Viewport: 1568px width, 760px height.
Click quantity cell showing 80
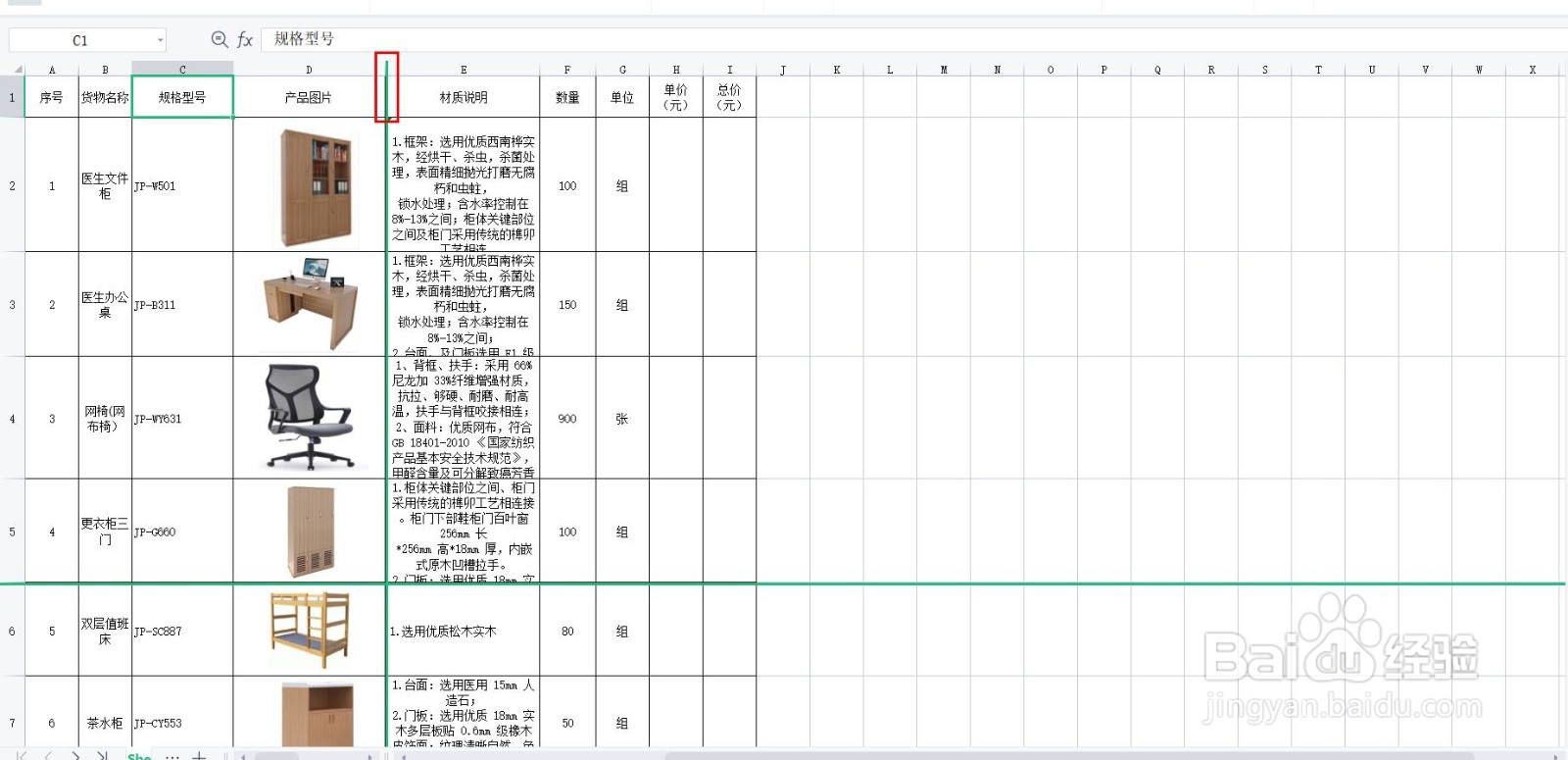(x=567, y=632)
